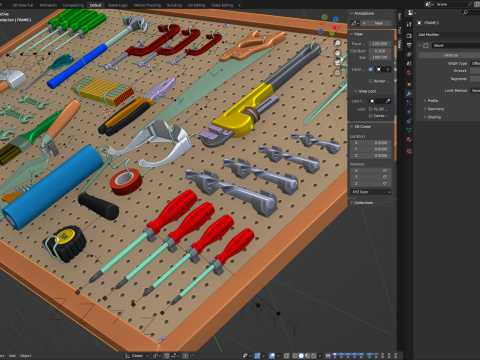Open the Texture checkerboard tab icon
480x360 pixels.
409,151
